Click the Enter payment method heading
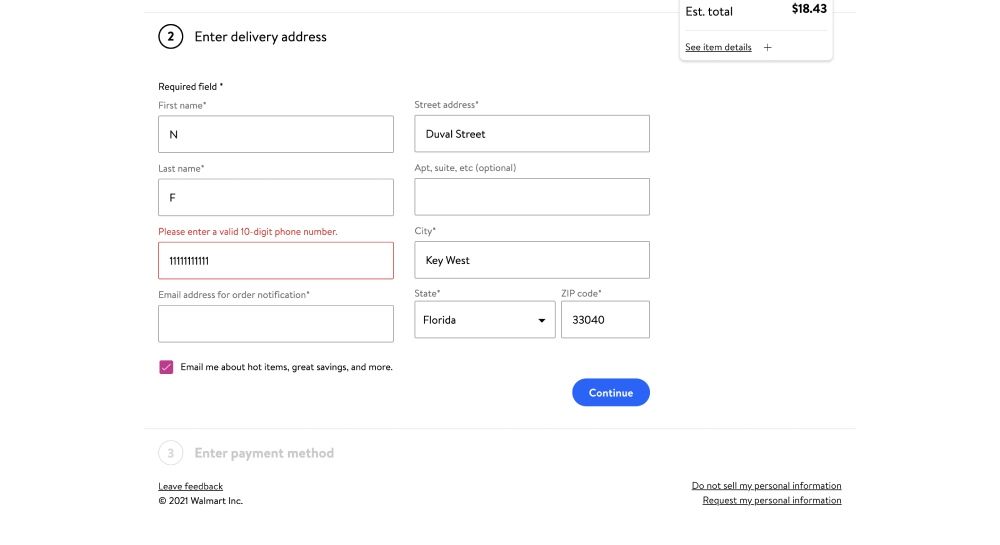 pyautogui.click(x=264, y=453)
